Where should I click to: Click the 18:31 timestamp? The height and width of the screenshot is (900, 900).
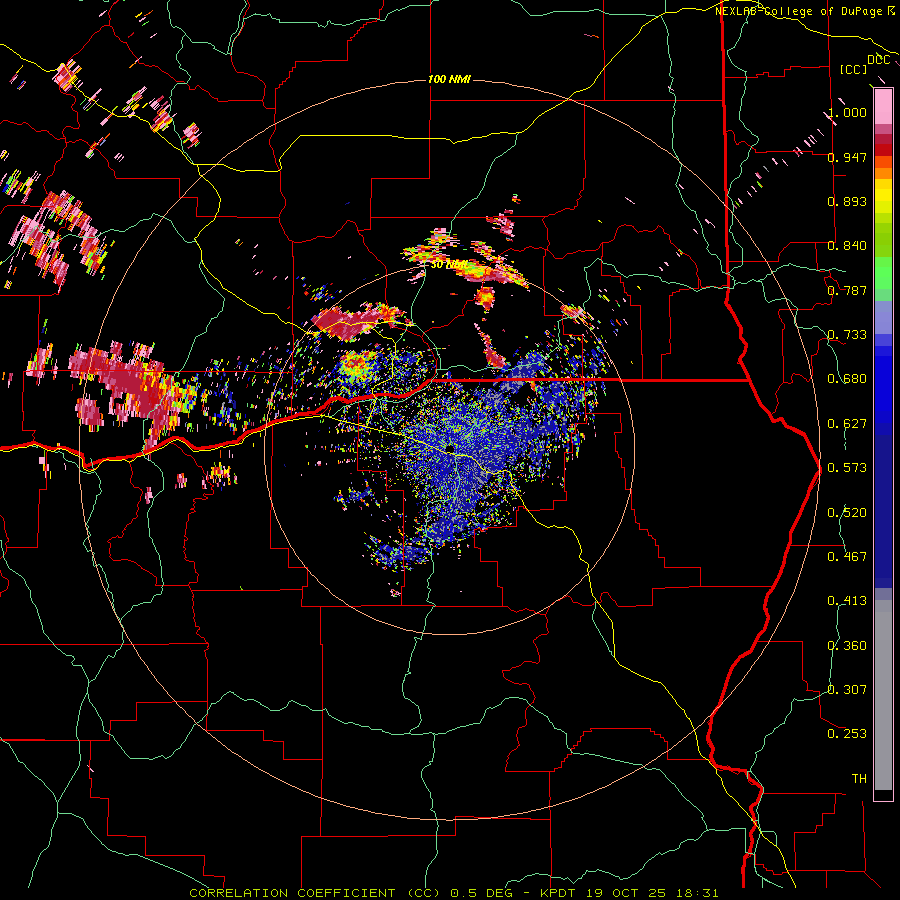click(695, 893)
